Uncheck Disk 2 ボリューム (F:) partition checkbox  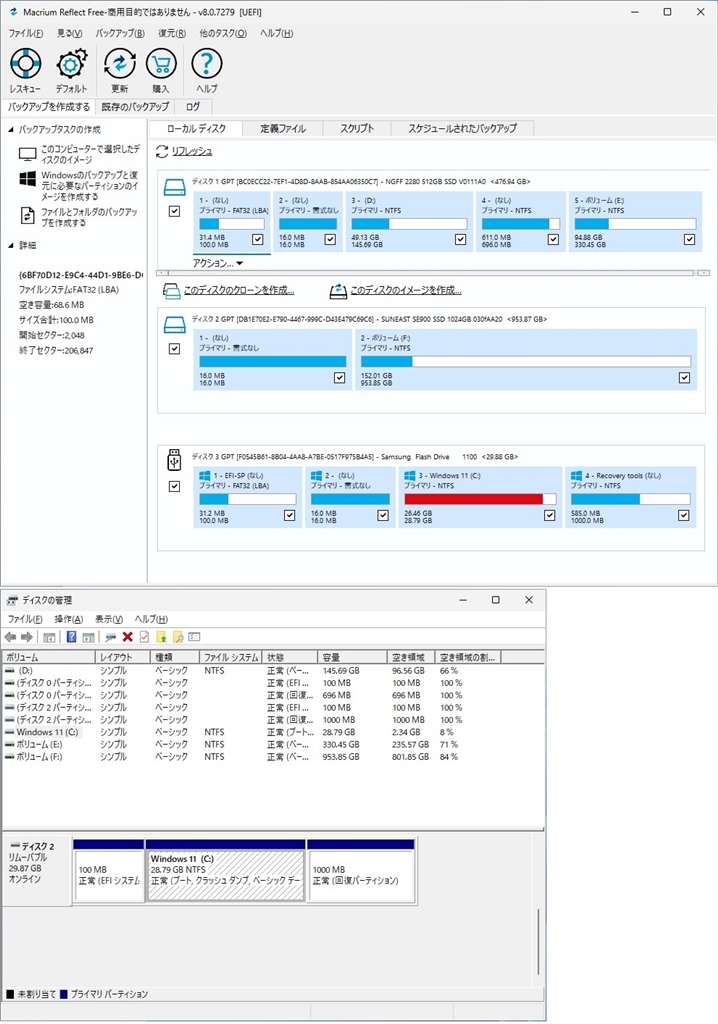tap(684, 377)
